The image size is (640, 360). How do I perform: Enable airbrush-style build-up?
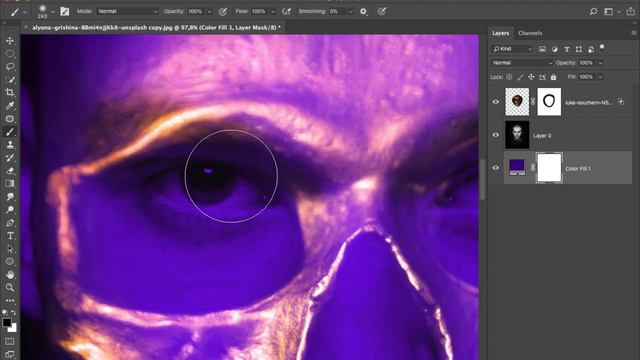click(x=287, y=11)
